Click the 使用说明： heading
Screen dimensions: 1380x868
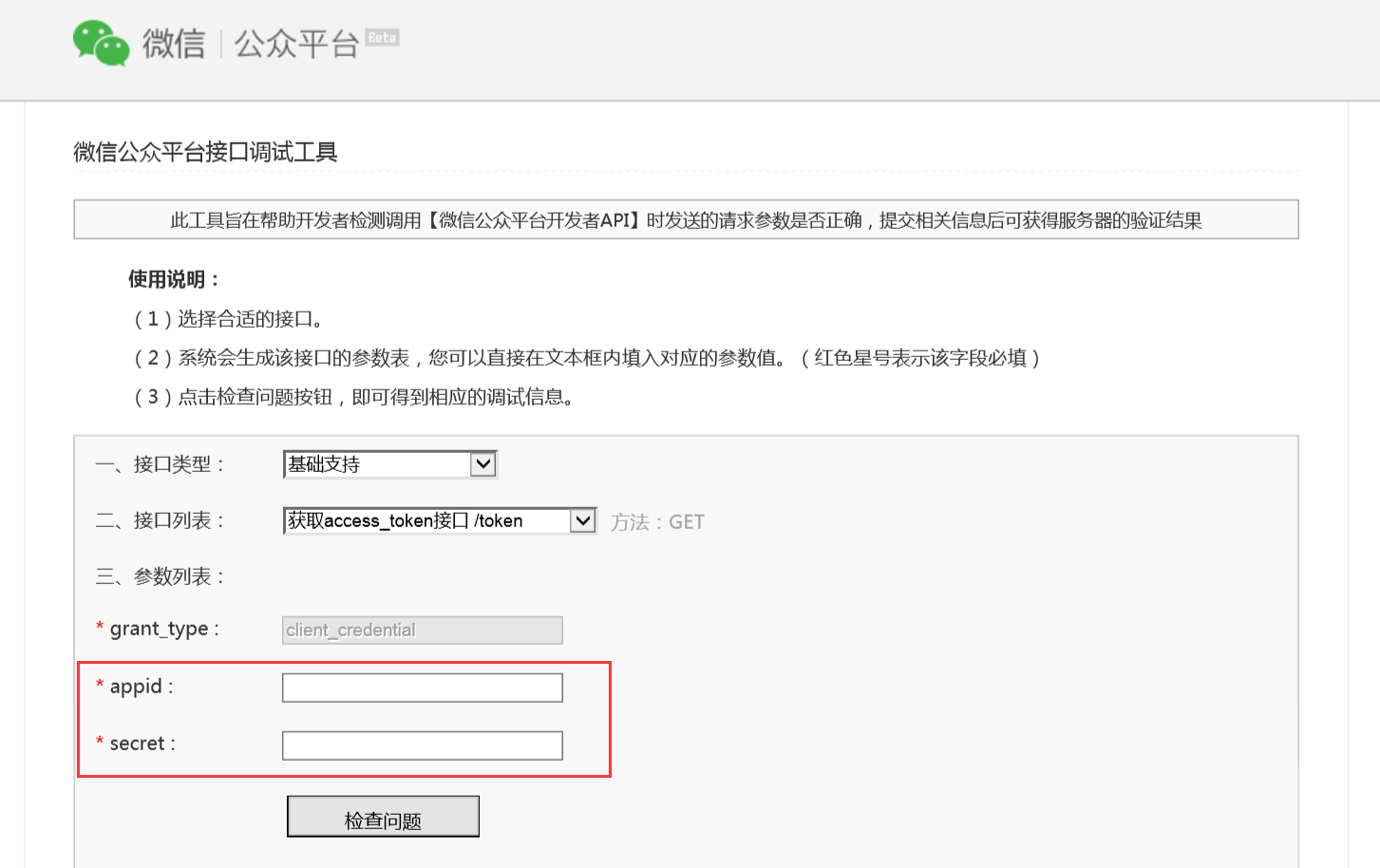(175, 279)
